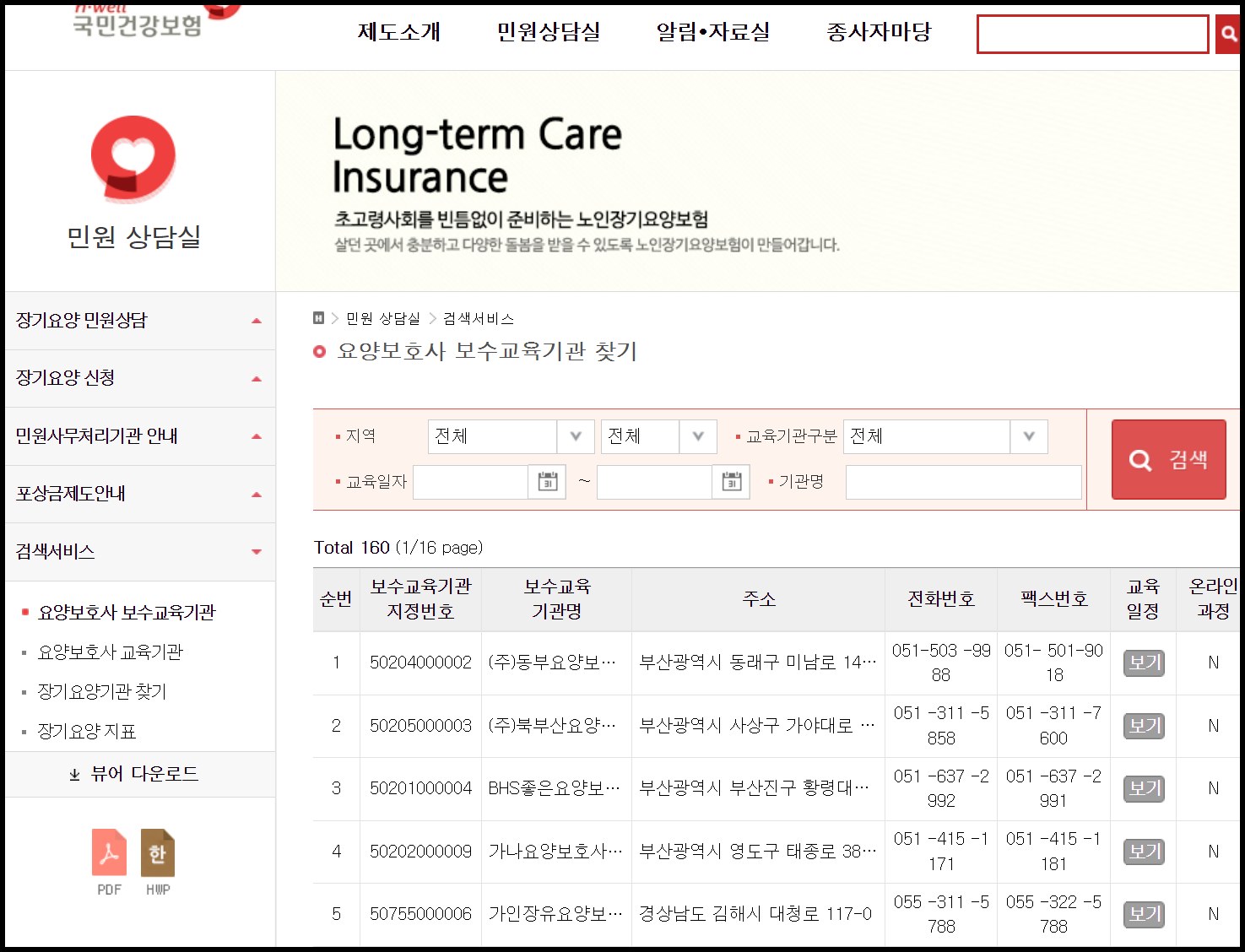Viewport: 1245px width, 952px height.
Task: Click 보기 button for row 3
Action: coord(1144,788)
